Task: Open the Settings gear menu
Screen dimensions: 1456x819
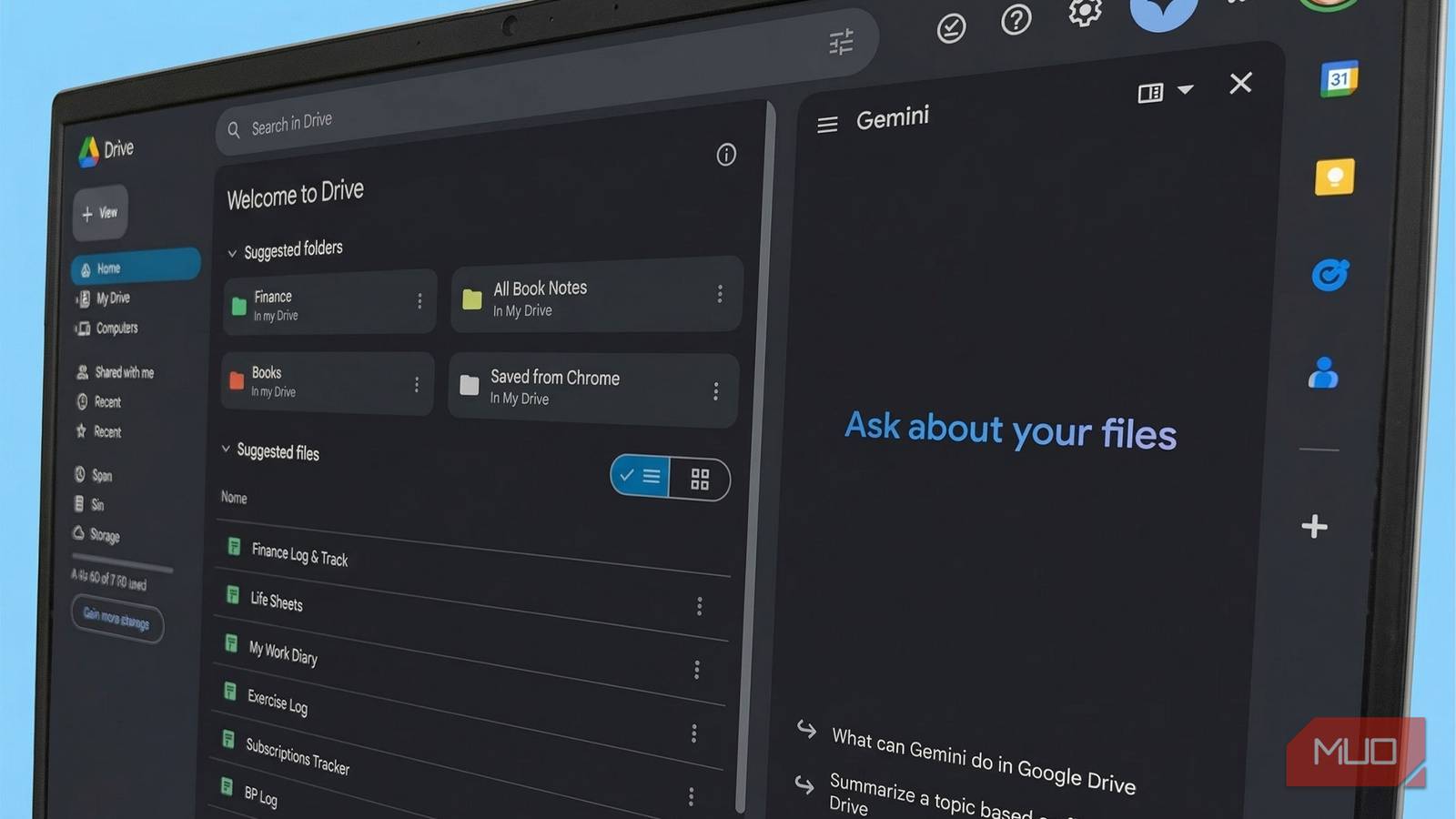Action: point(1084,12)
